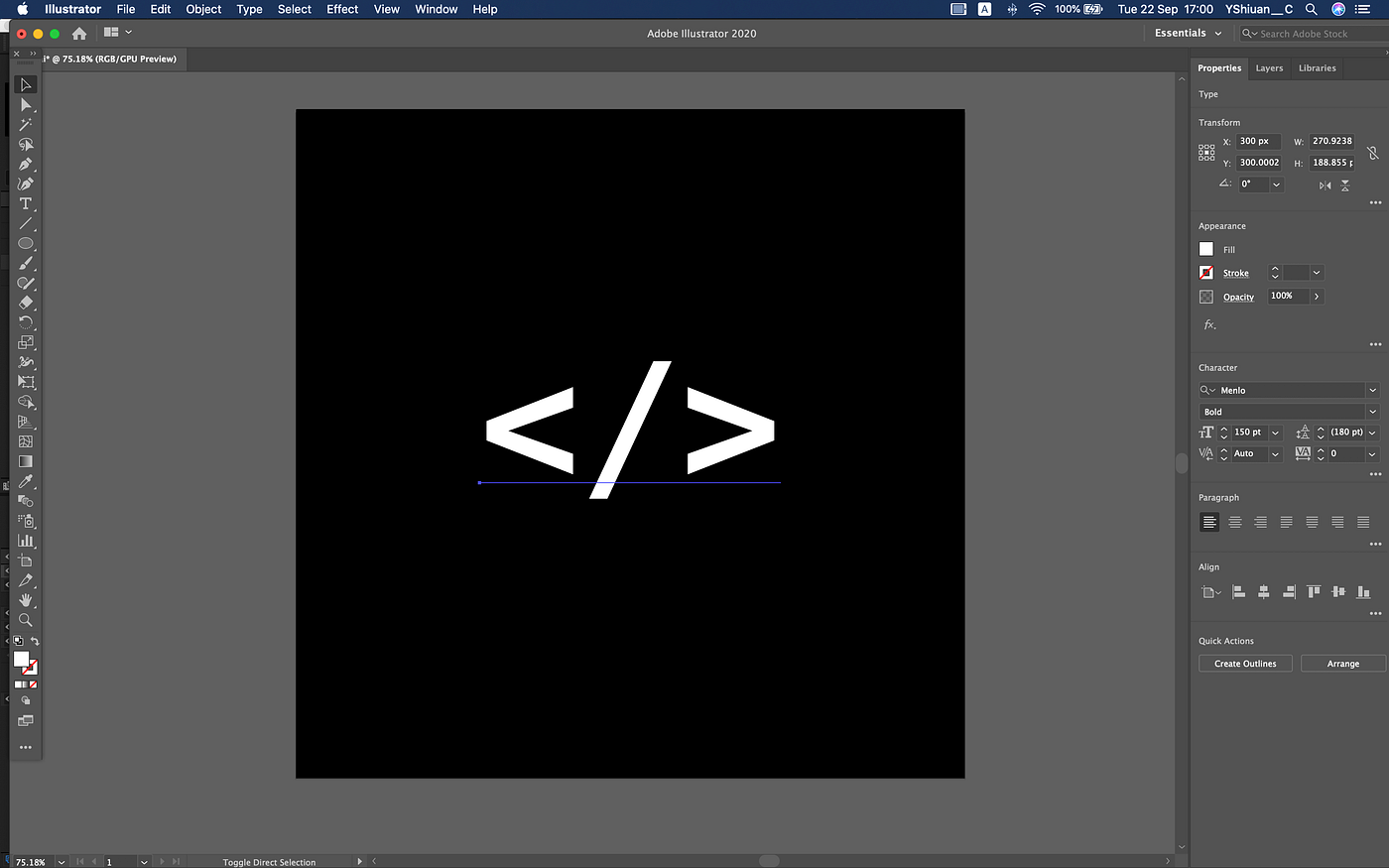Screen dimensions: 1389x868
Task: Select the Ellipse tool
Action: pos(26,244)
